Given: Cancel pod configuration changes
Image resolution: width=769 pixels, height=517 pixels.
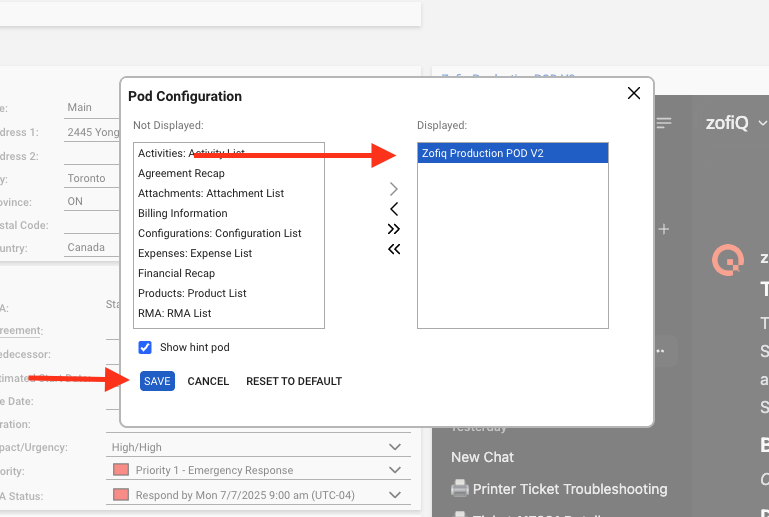Looking at the screenshot, I should pos(208,381).
